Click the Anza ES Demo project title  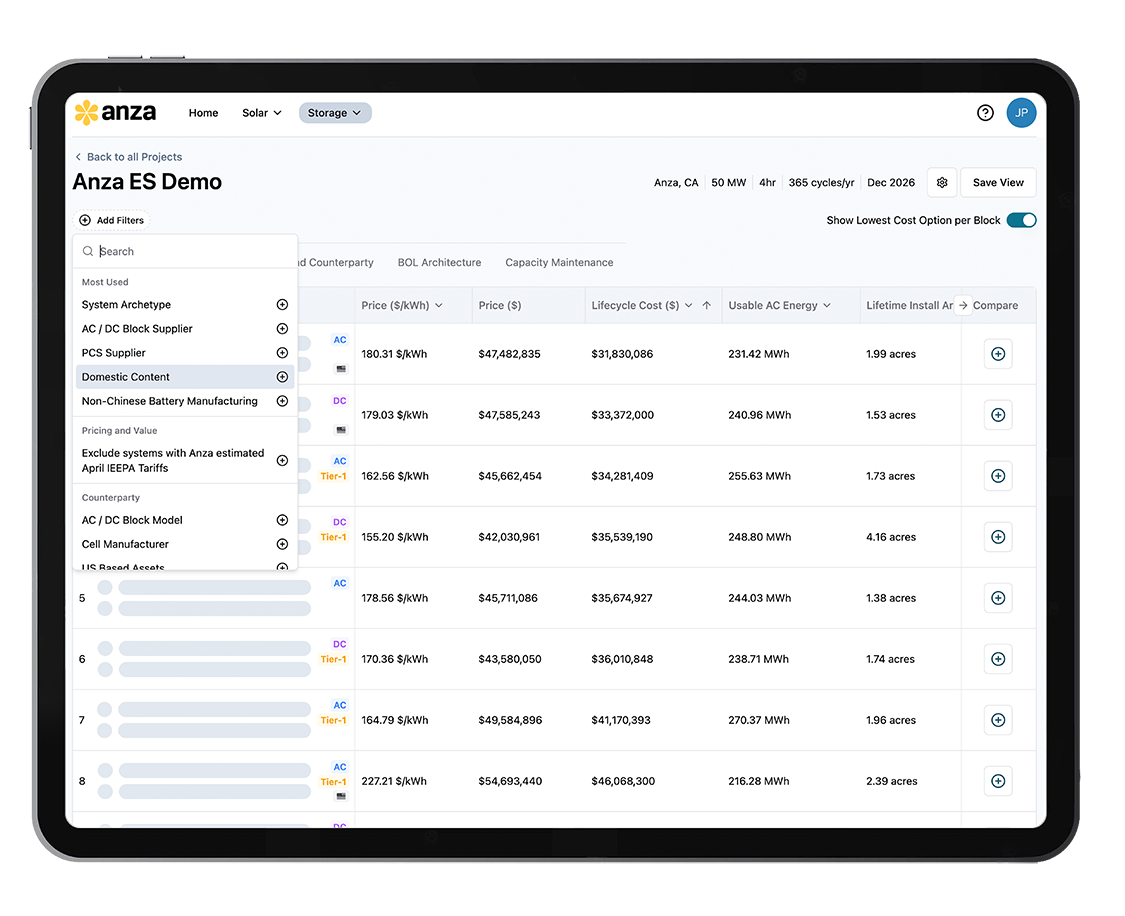147,181
